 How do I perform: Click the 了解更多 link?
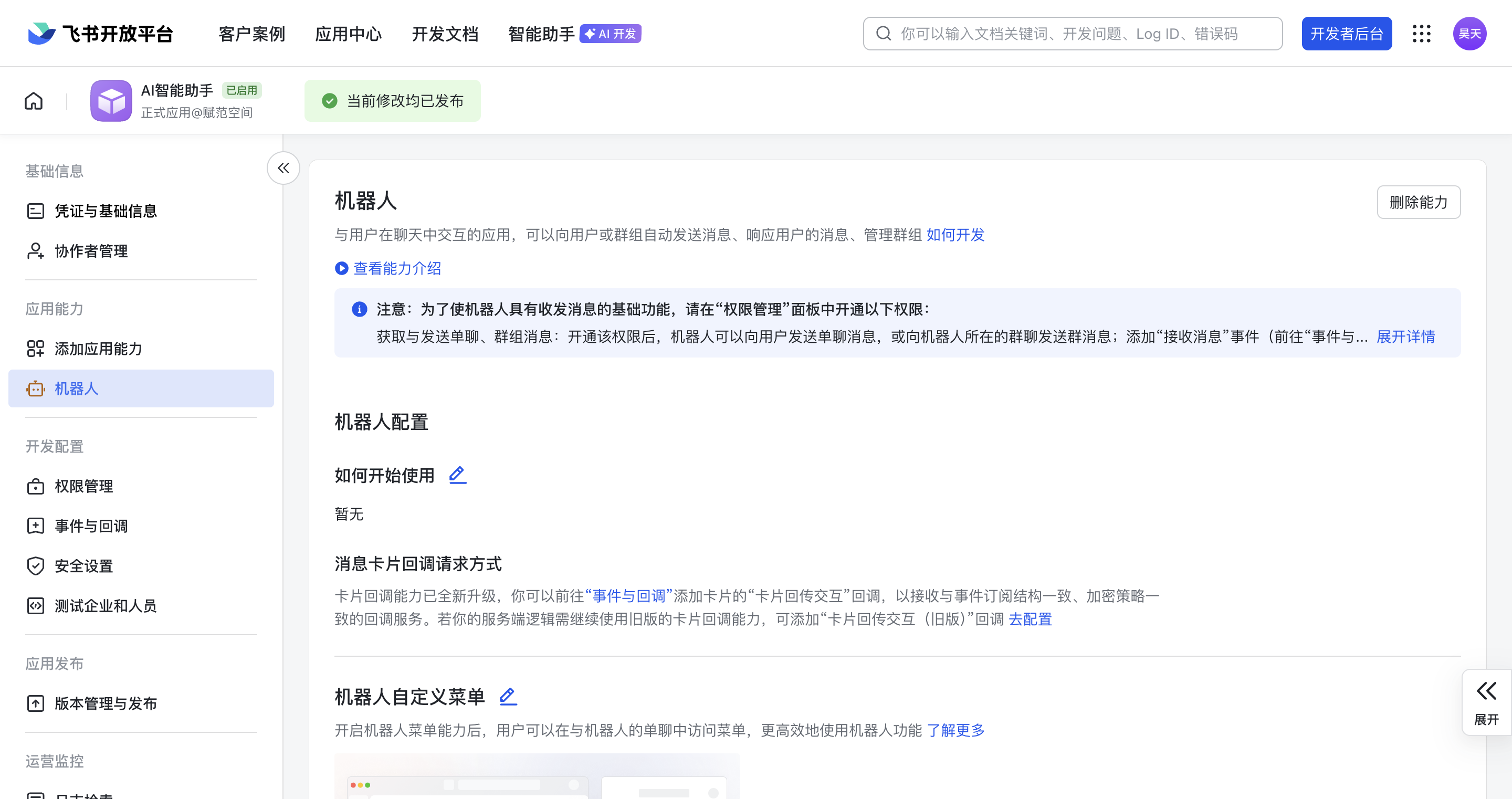955,730
